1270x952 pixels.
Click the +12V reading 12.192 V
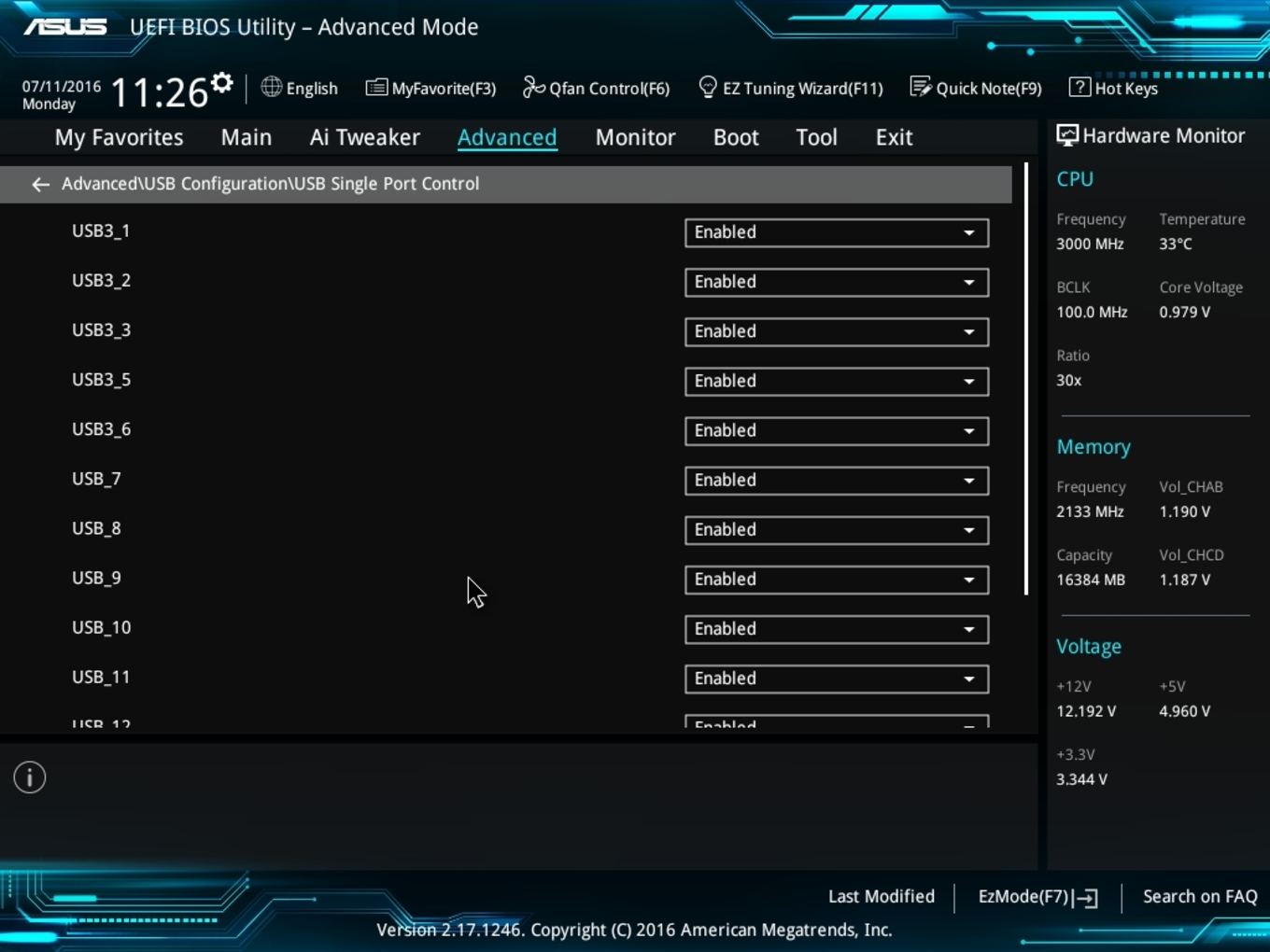1086,711
